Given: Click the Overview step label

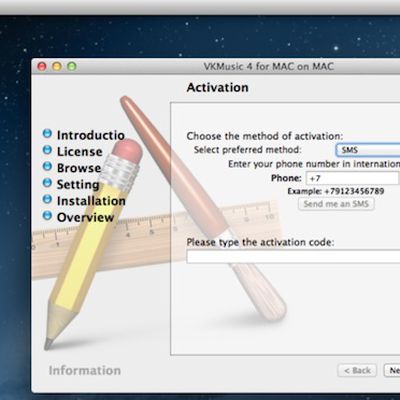Looking at the screenshot, I should pyautogui.click(x=85, y=217).
